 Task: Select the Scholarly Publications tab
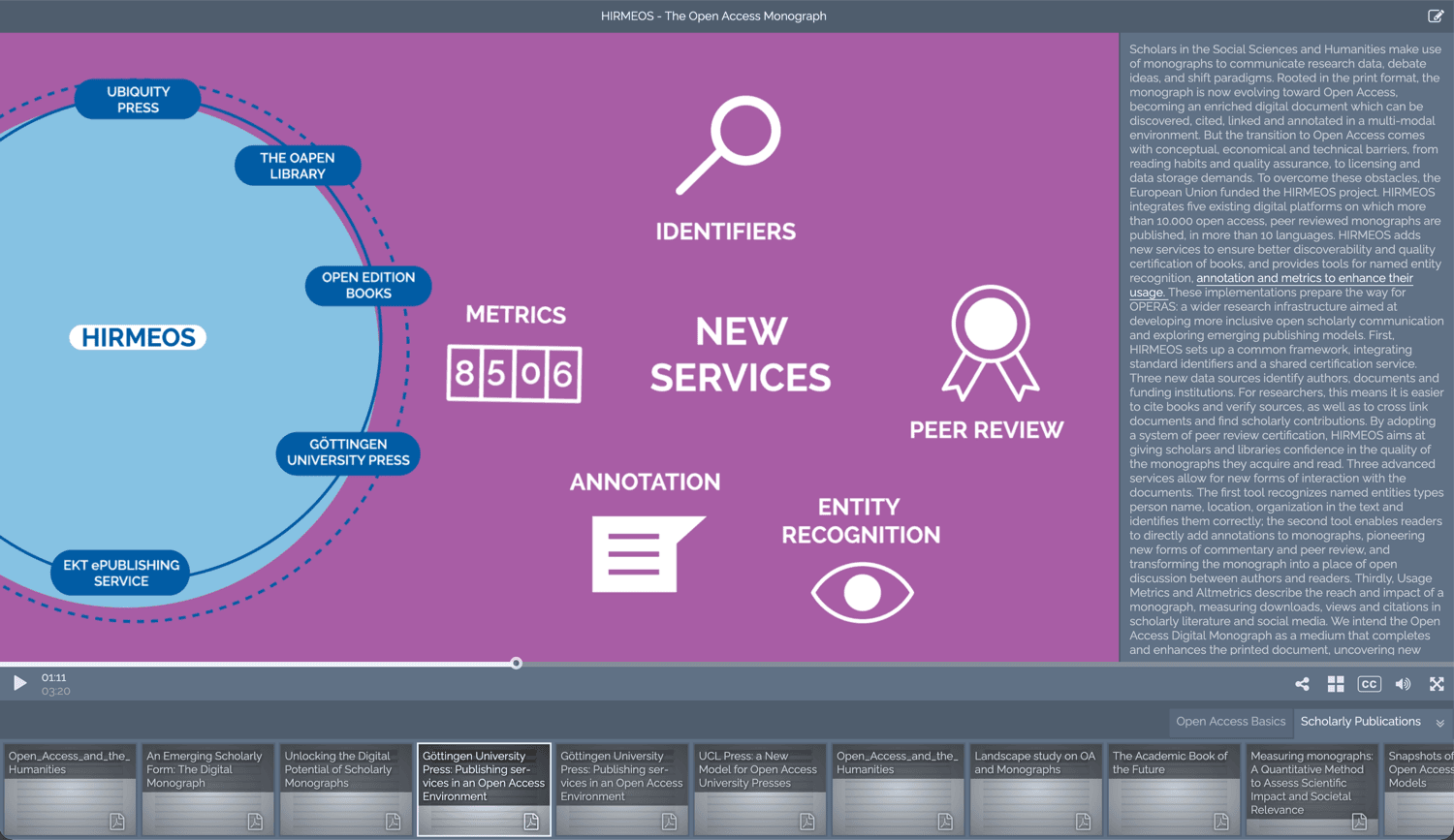point(1360,722)
